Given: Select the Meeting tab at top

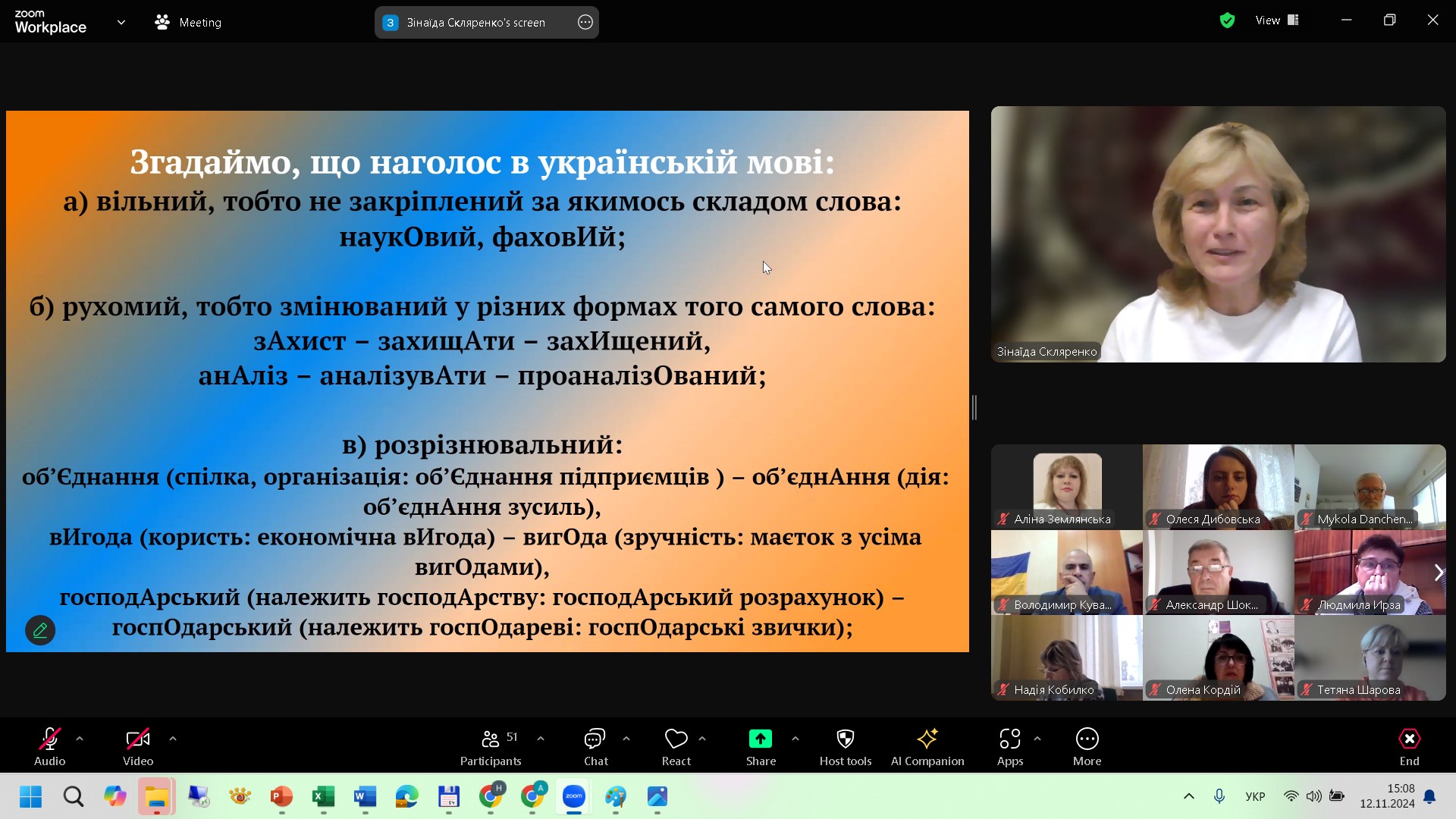Looking at the screenshot, I should 188,23.
